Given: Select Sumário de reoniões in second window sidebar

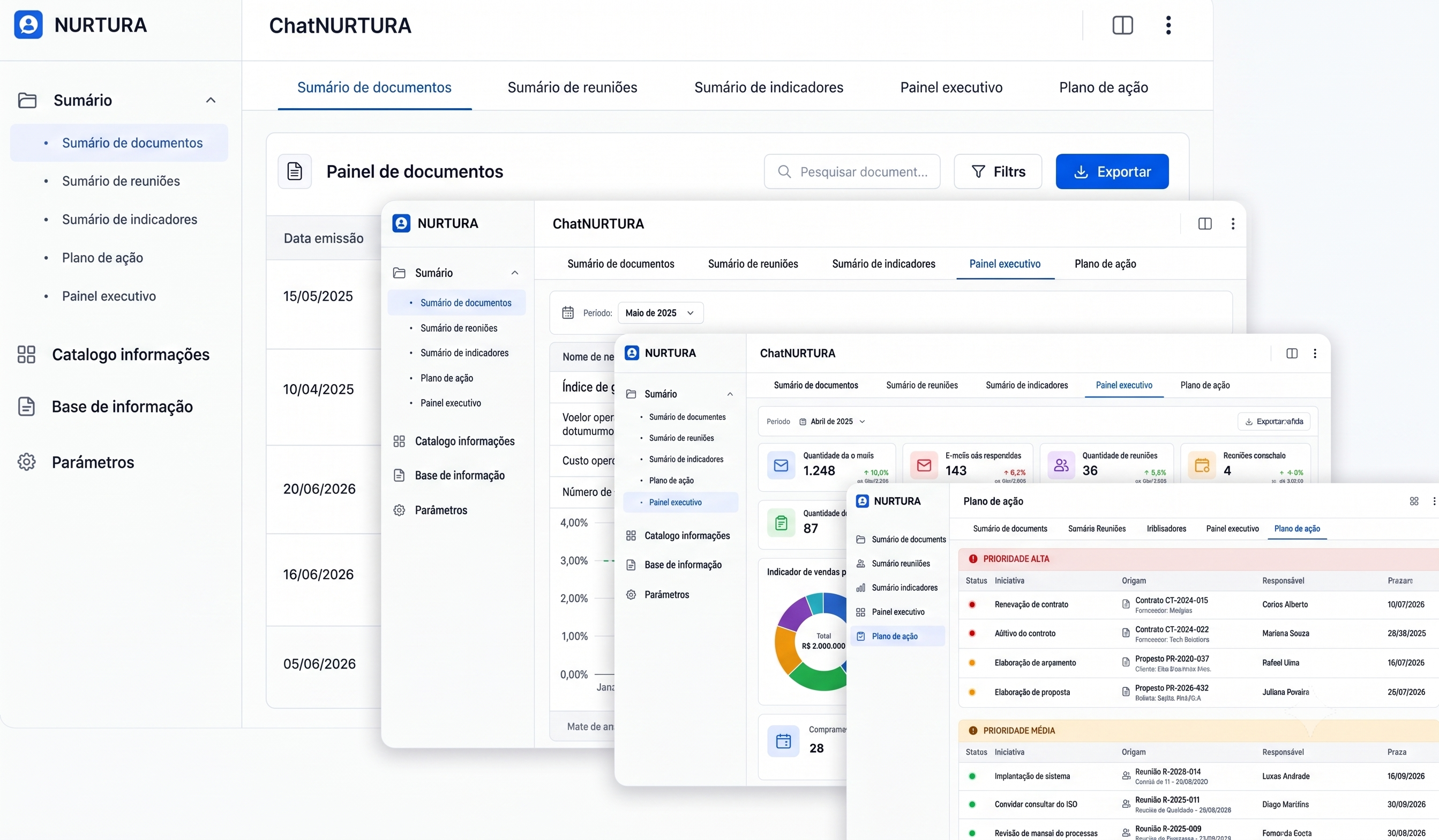Looking at the screenshot, I should [459, 328].
